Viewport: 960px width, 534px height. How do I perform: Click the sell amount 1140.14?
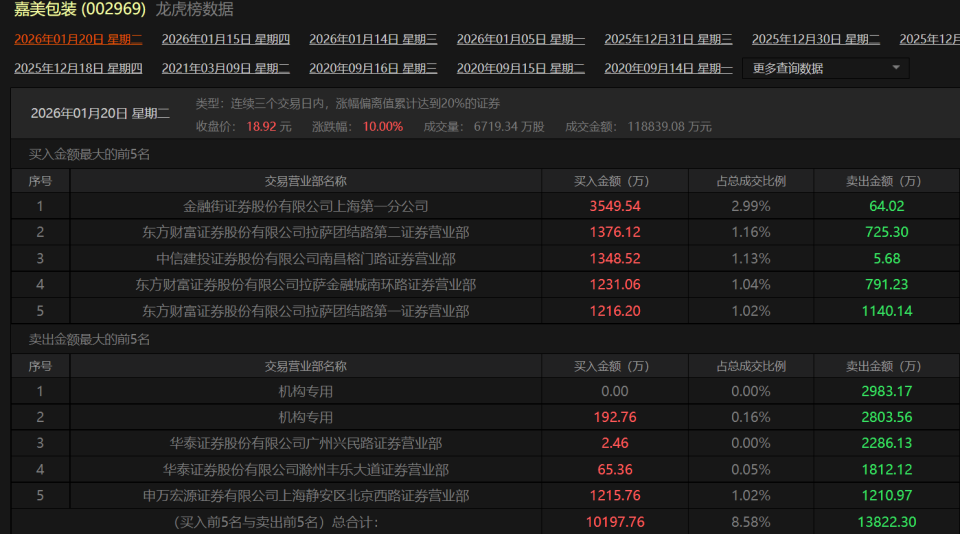point(887,311)
